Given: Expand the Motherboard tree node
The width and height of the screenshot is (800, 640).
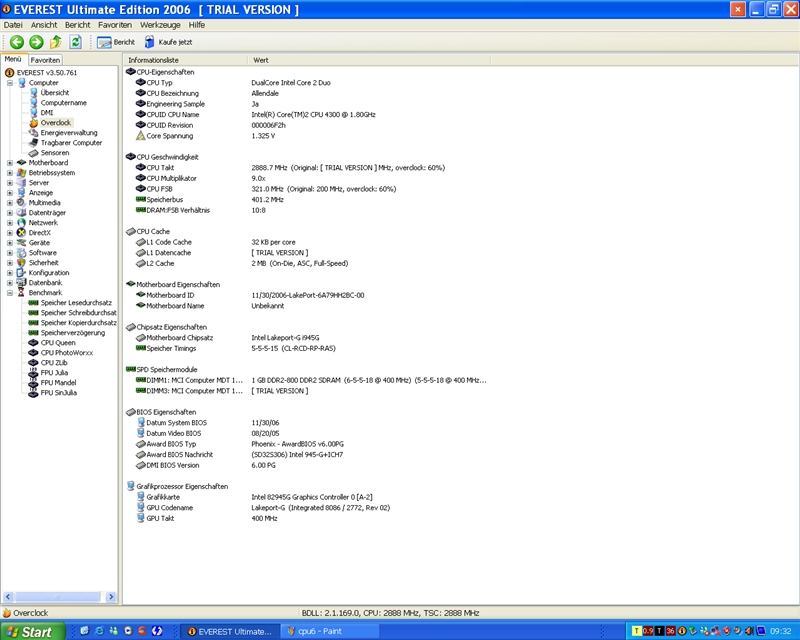Looking at the screenshot, I should tap(10, 163).
